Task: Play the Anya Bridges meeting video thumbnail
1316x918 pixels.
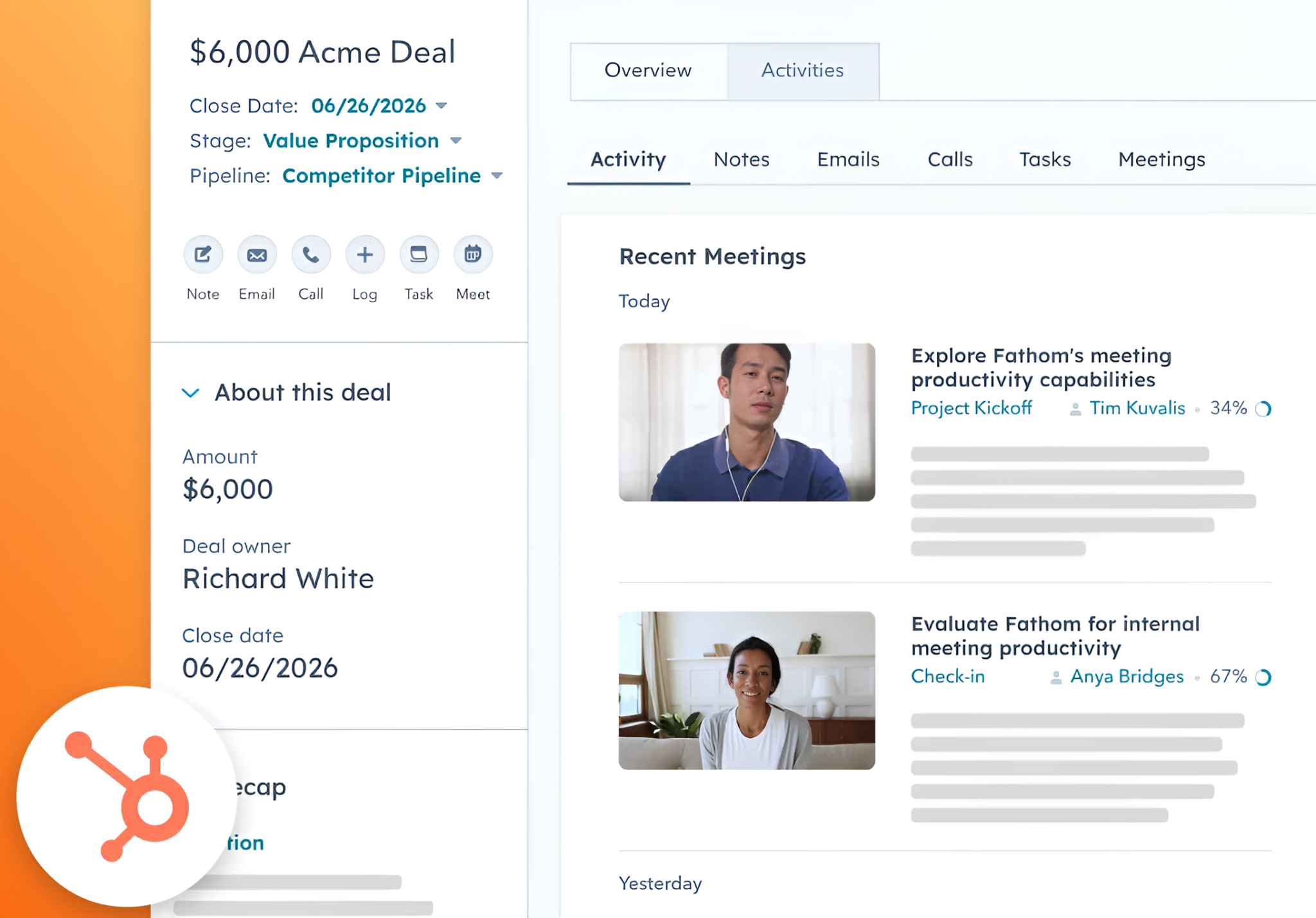Action: click(747, 690)
